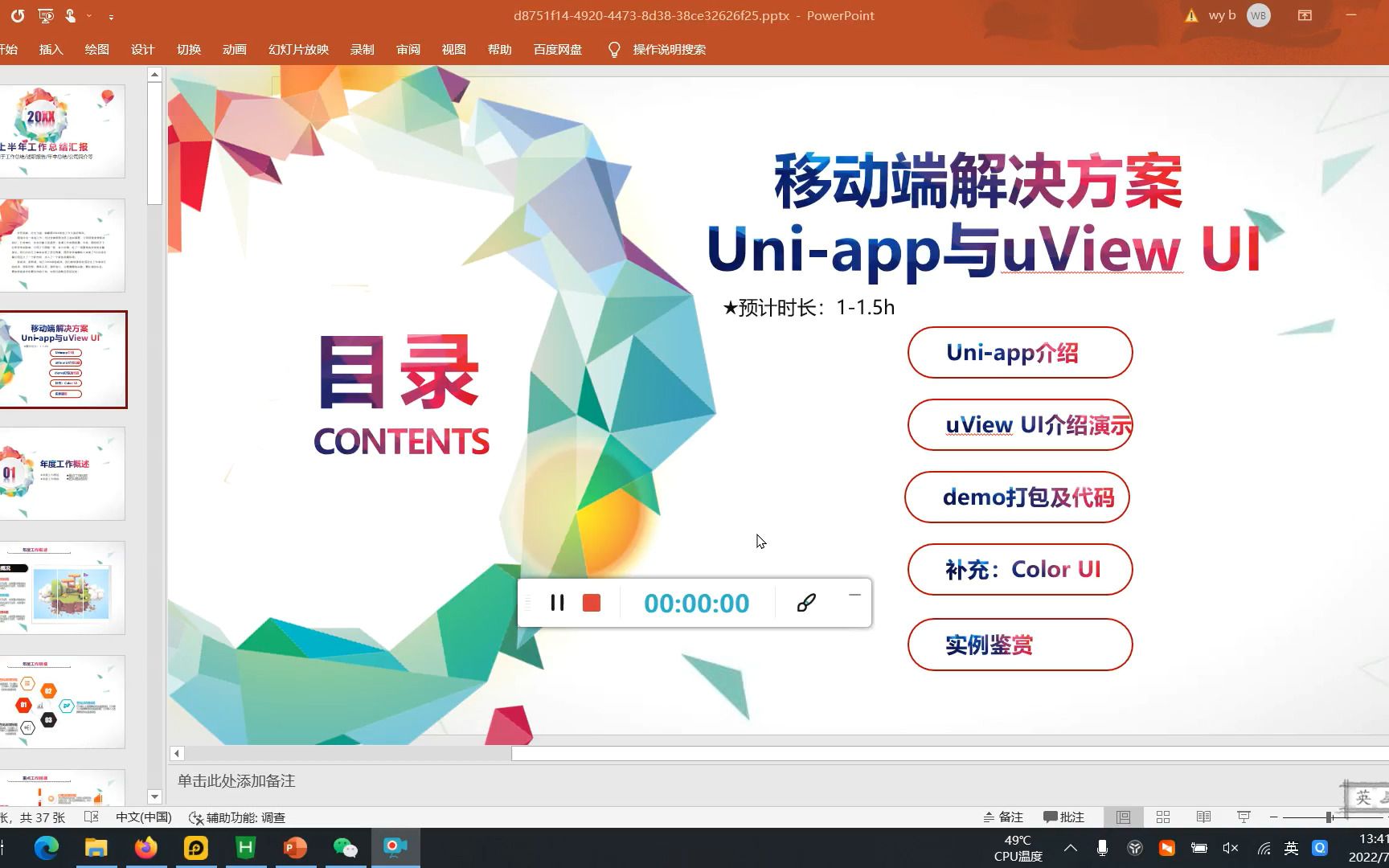Screen dimensions: 1389x868
Task: Switch to the 切换 tab
Action: [x=189, y=50]
